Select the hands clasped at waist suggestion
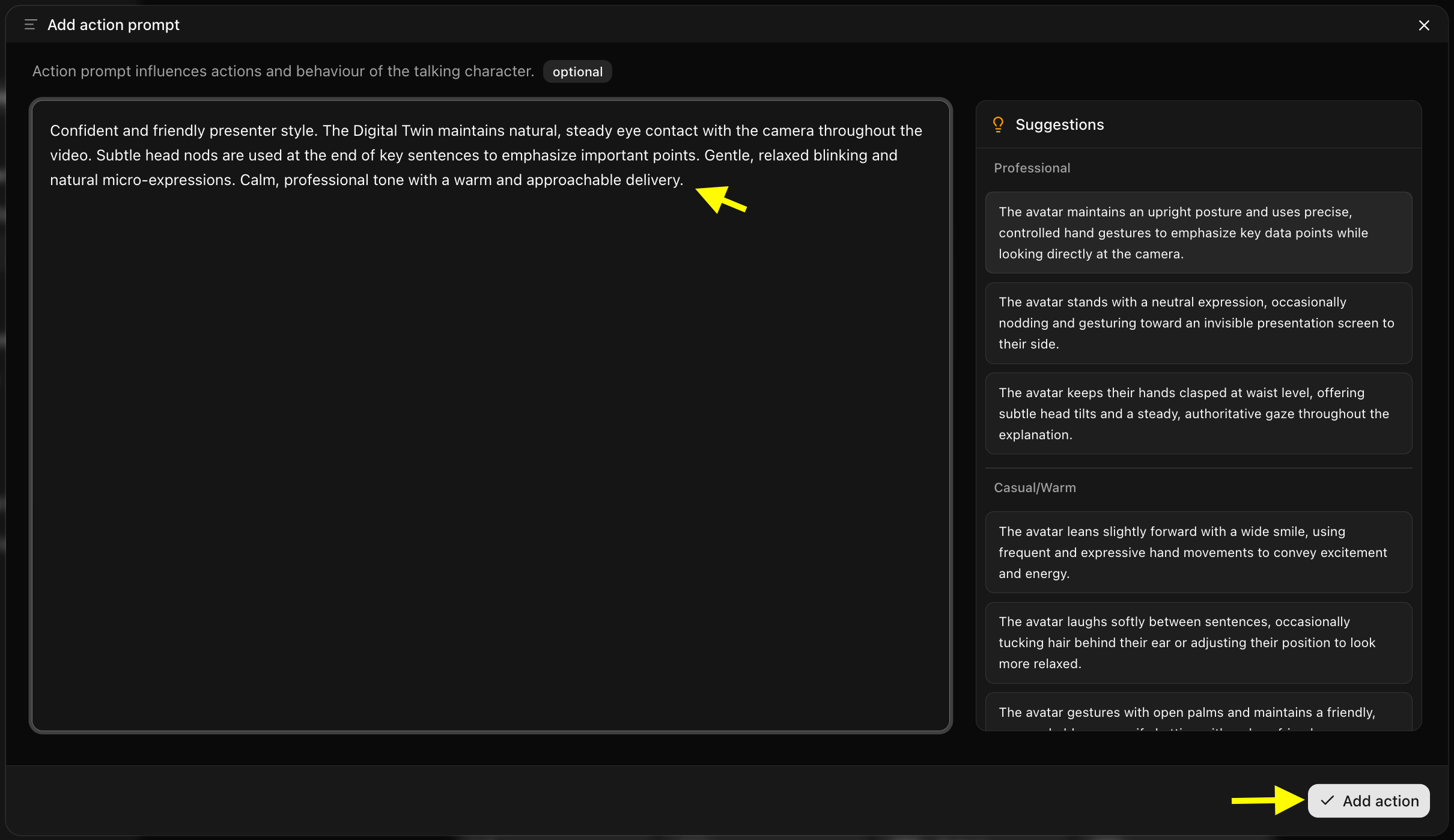The image size is (1454, 840). click(x=1199, y=413)
